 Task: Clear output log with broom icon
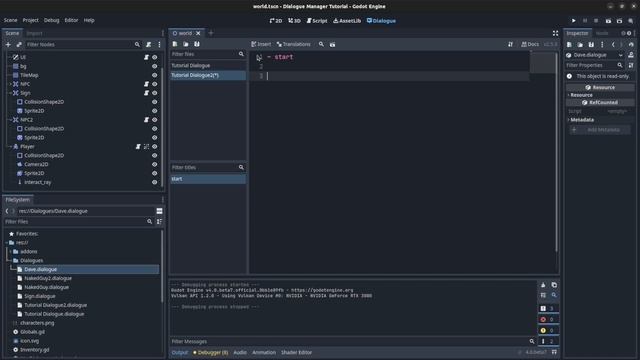(x=543, y=285)
